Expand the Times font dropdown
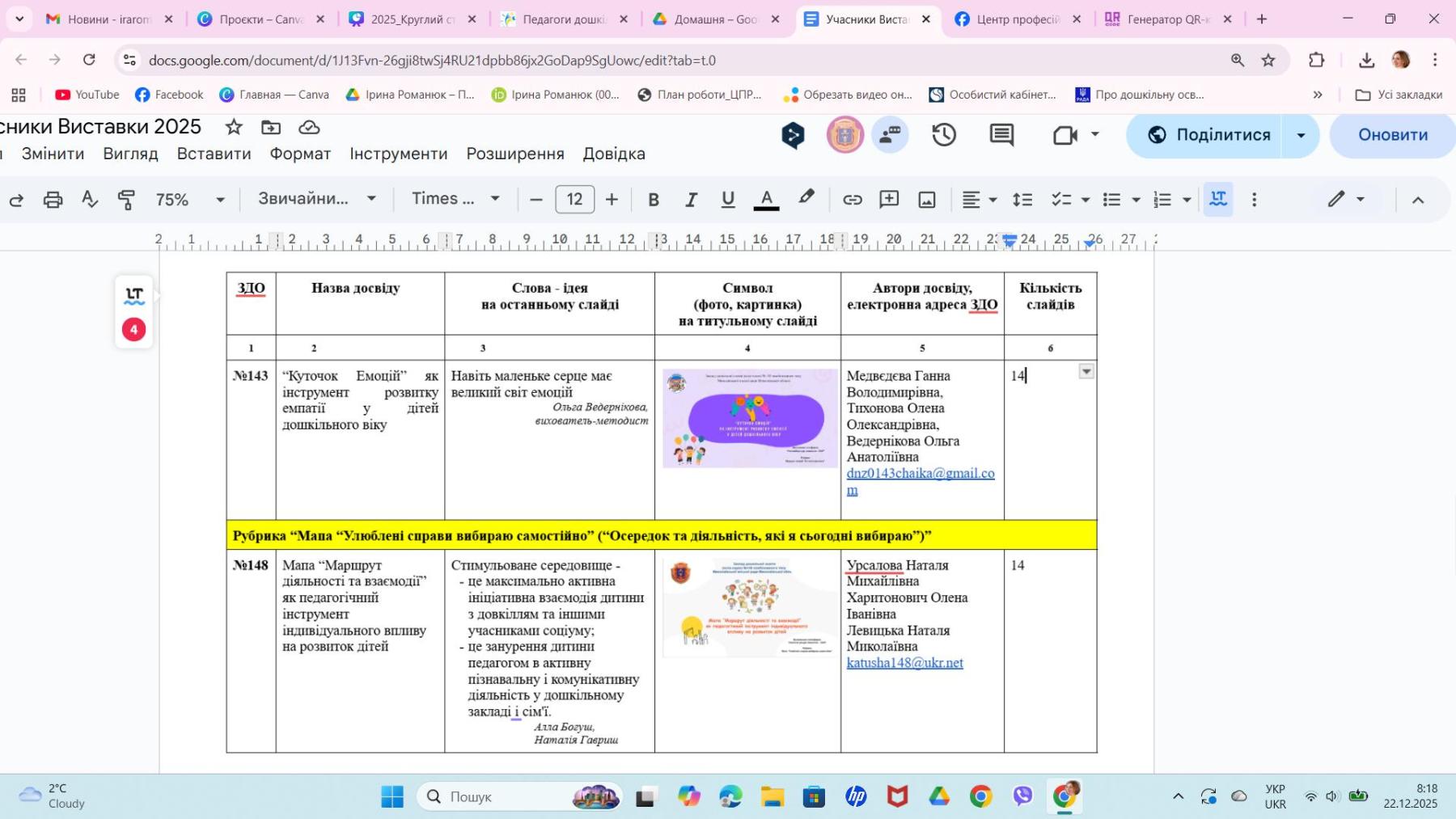The image size is (1456, 819). (455, 199)
